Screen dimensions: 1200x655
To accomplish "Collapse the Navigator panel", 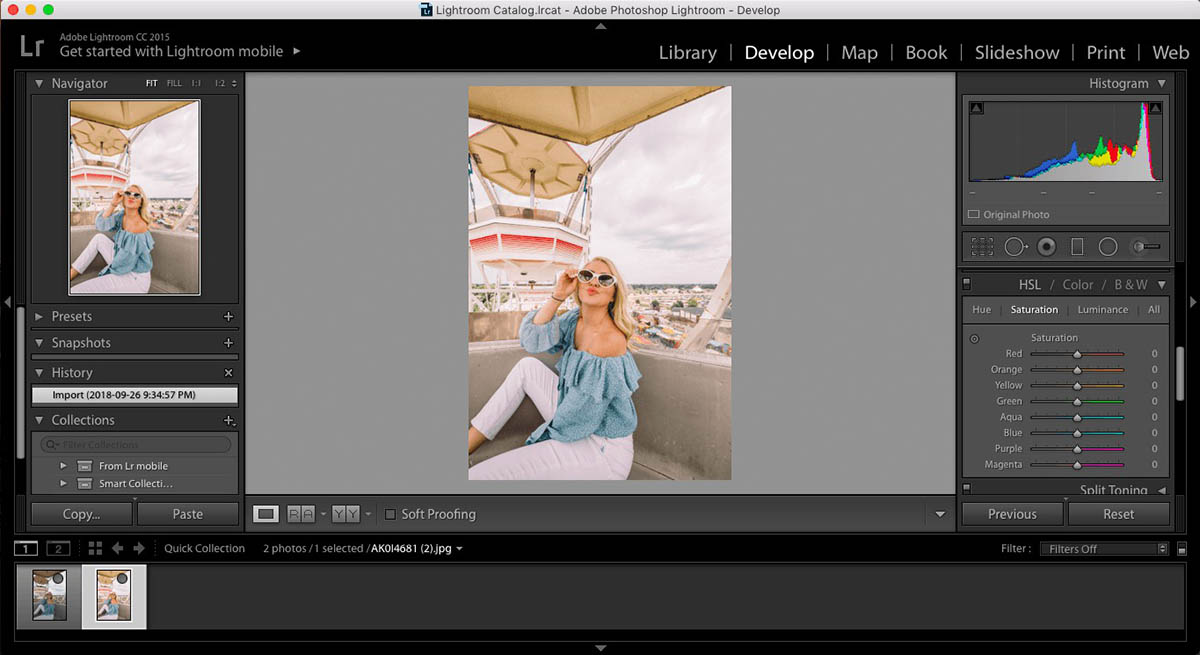I will coord(38,83).
